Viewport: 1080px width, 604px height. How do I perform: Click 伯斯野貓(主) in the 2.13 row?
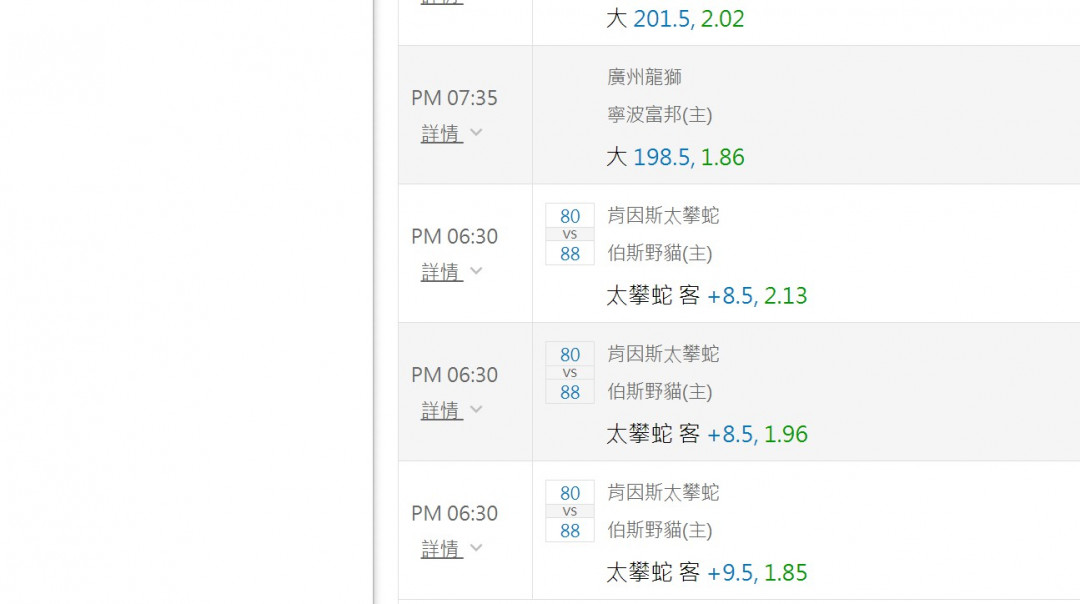(x=659, y=253)
